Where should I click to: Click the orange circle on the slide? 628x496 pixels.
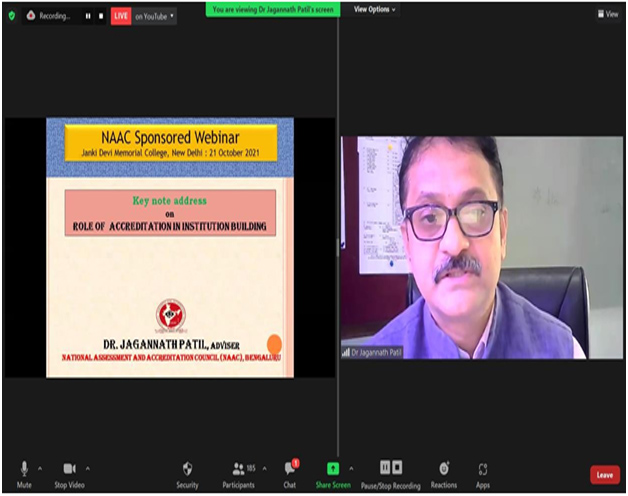(x=274, y=345)
